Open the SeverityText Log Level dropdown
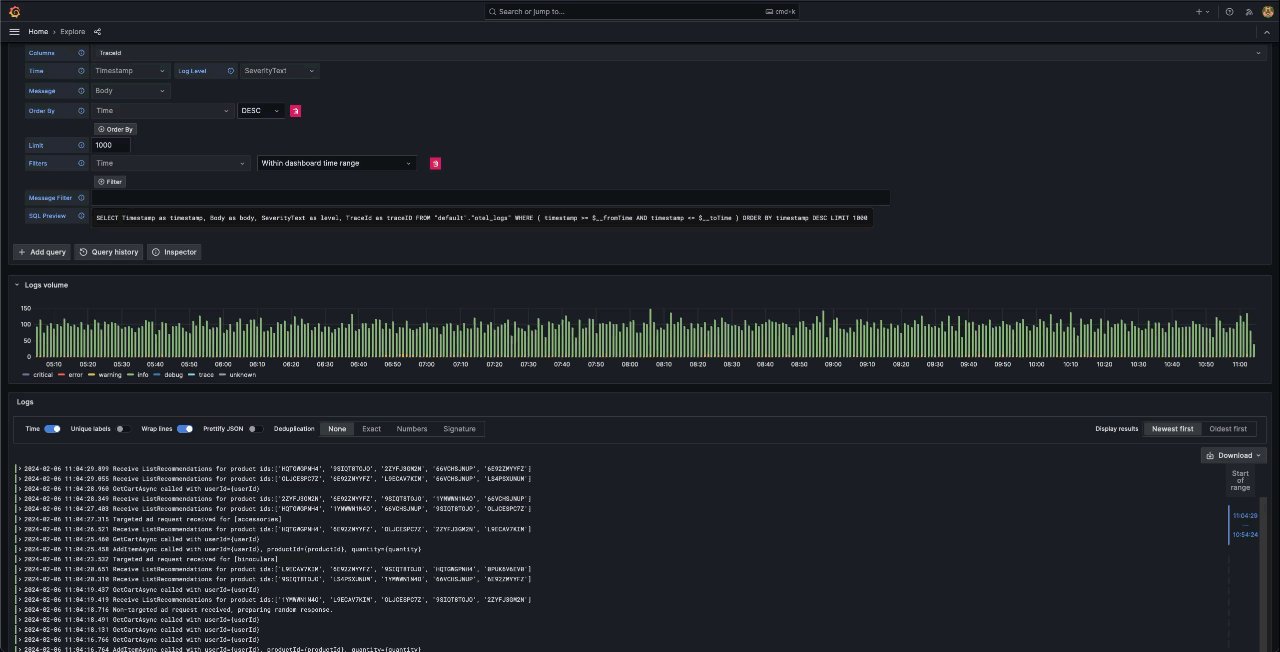 pyautogui.click(x=279, y=71)
